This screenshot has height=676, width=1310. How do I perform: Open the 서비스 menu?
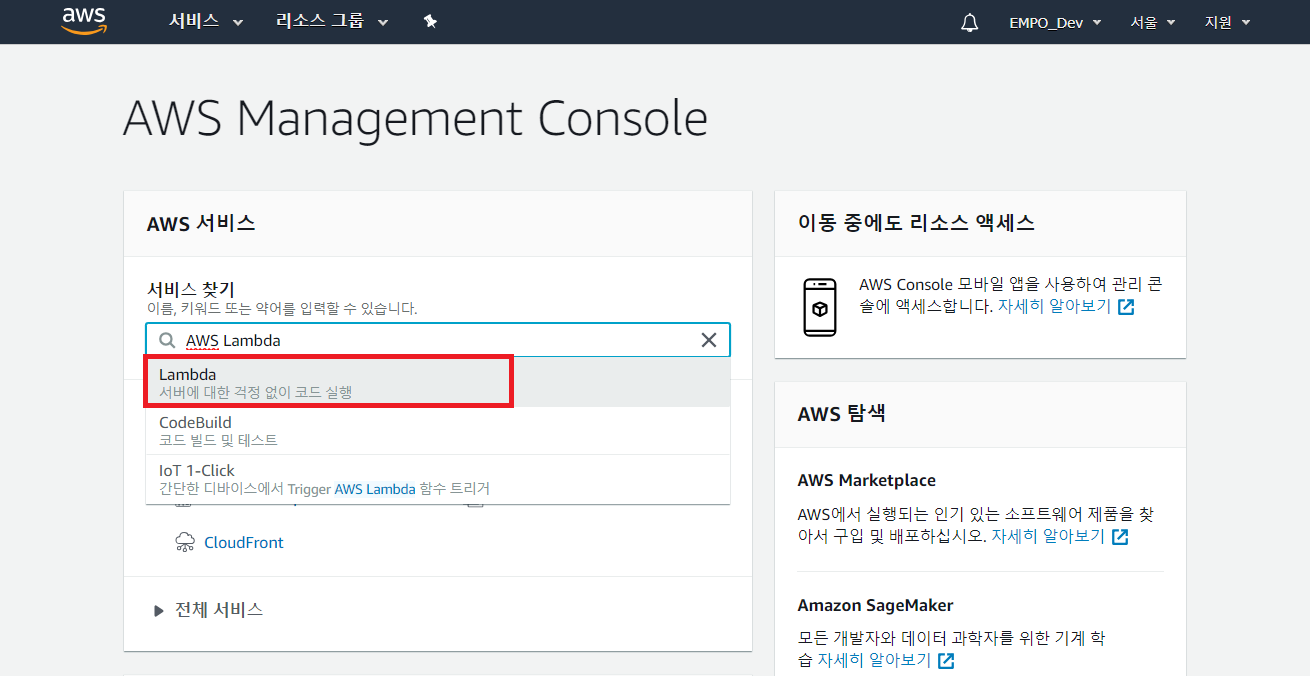click(206, 21)
